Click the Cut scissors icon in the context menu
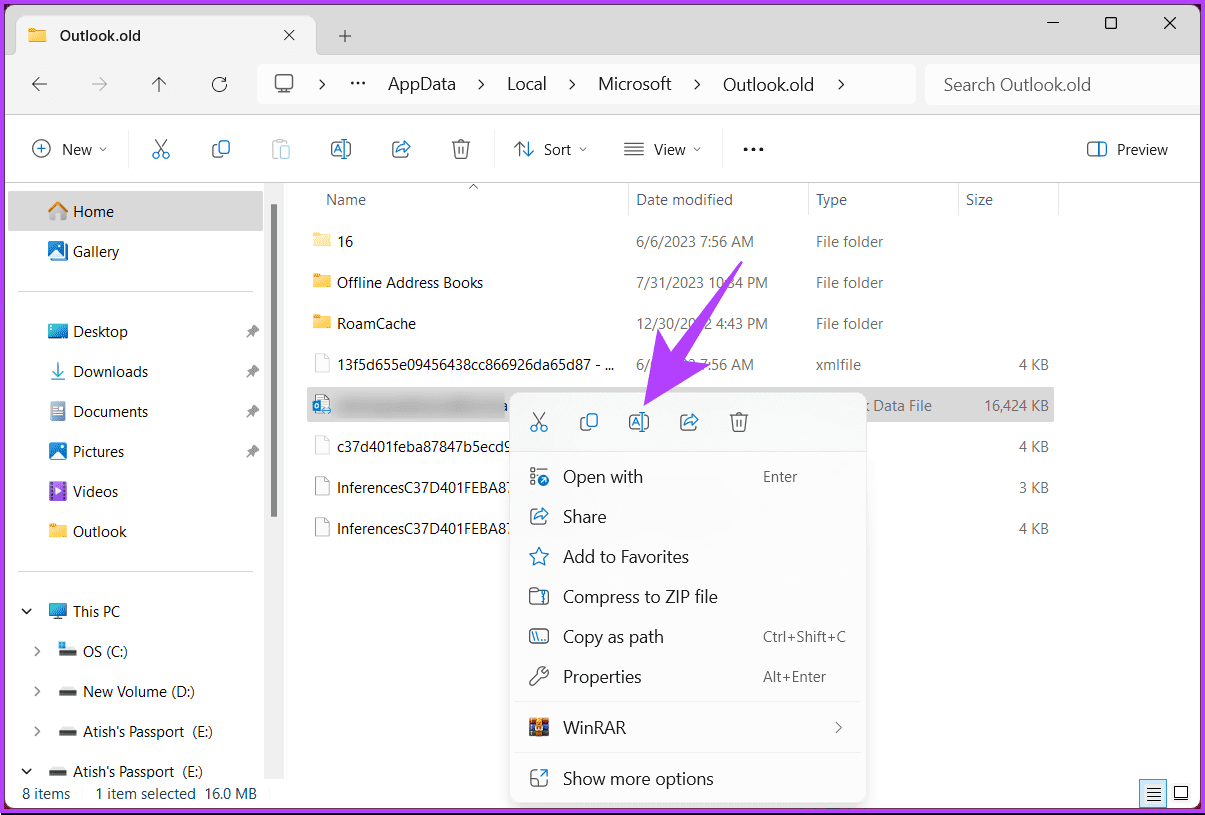 539,421
